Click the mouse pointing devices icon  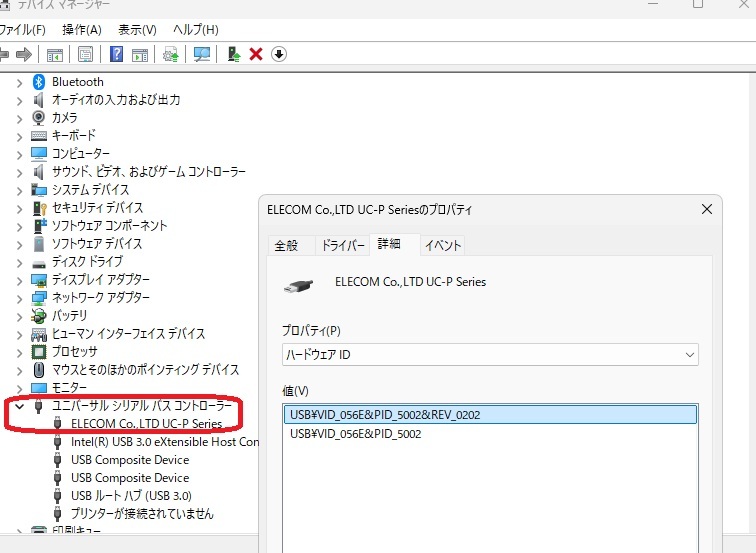coord(39,370)
